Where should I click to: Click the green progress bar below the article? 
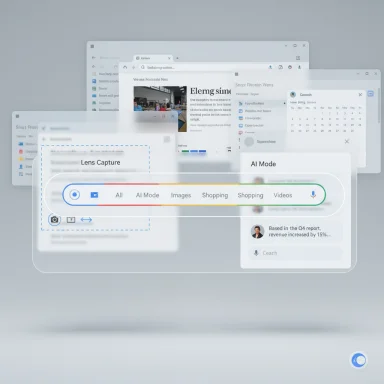pos(185,151)
